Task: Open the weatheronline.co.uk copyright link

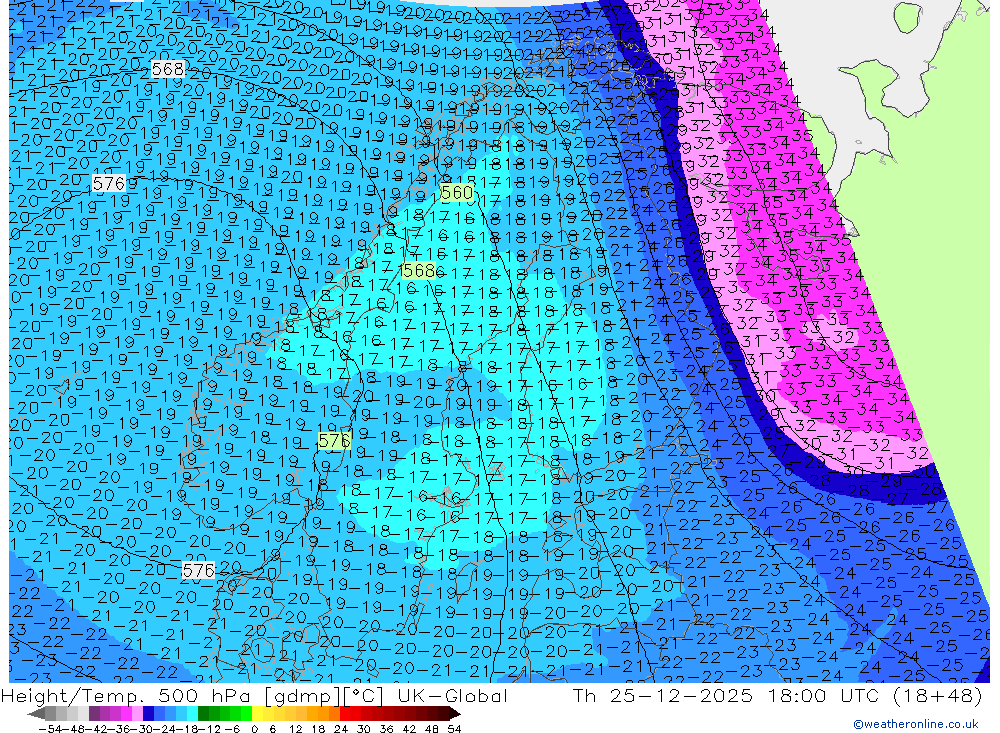Action: (916, 724)
